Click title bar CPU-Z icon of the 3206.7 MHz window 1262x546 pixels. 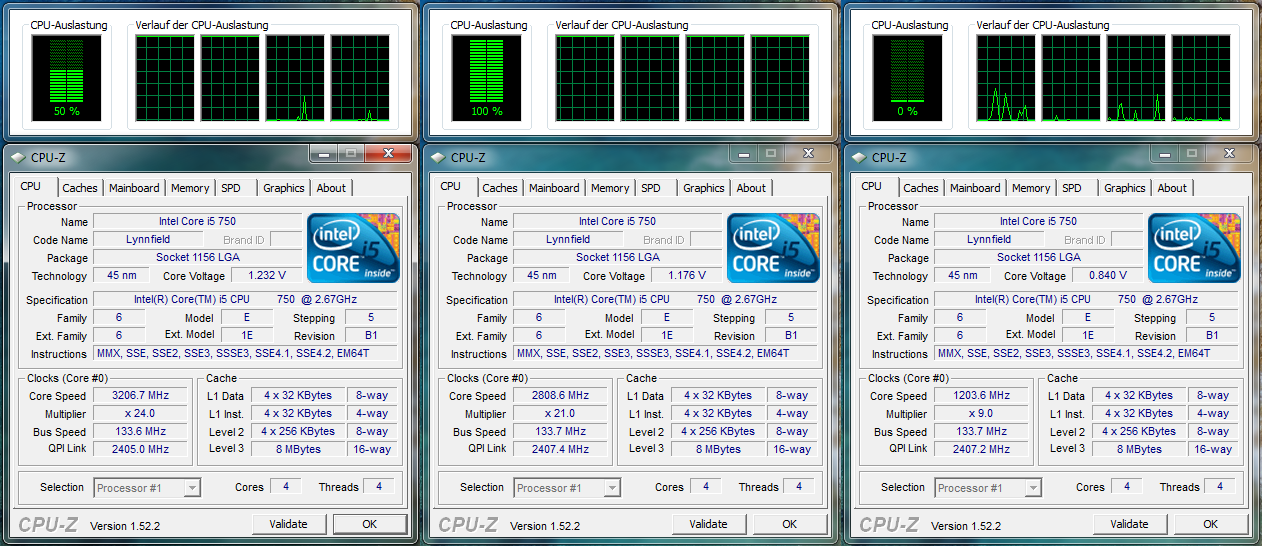click(x=19, y=157)
